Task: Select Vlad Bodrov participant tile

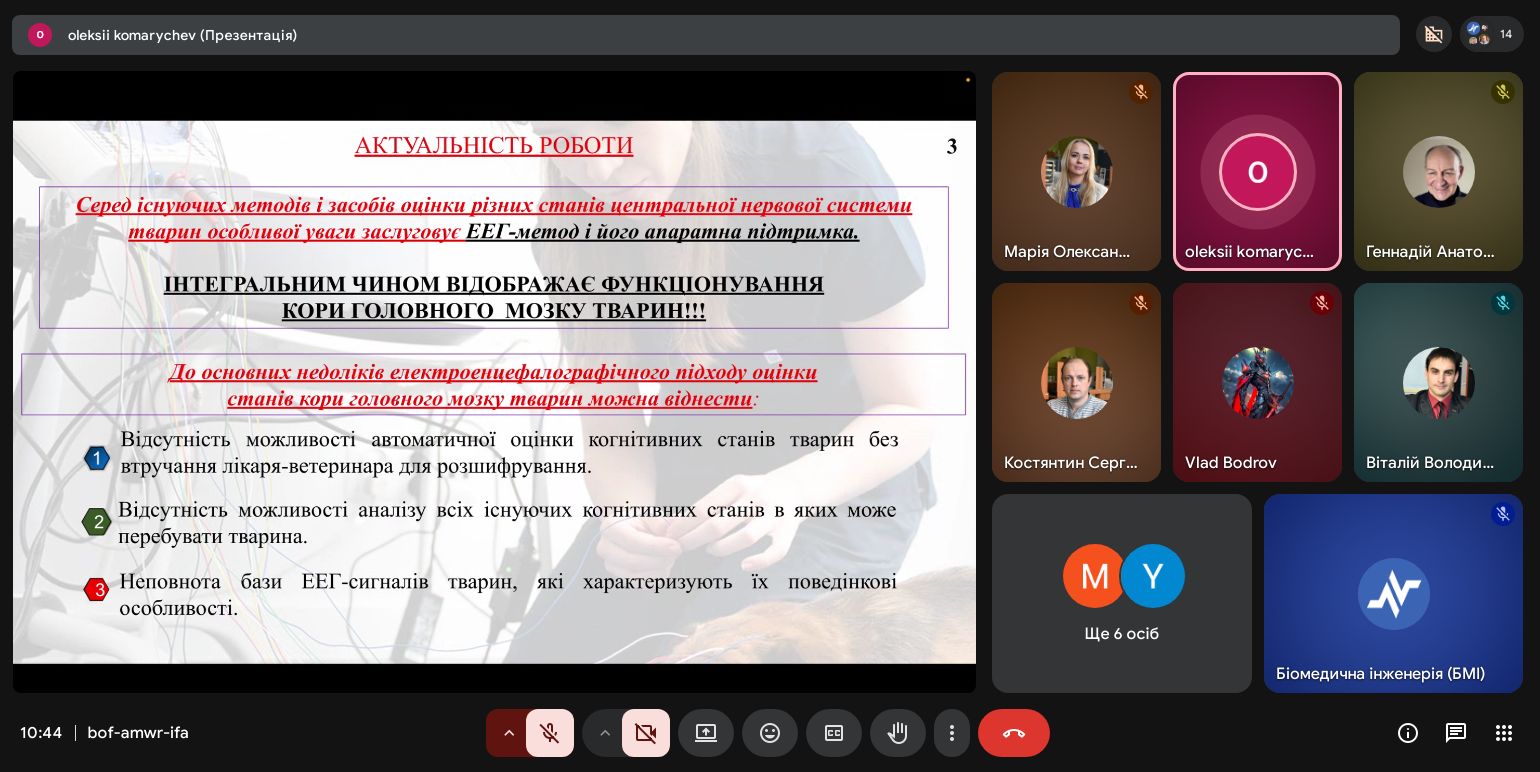Action: 1257,382
